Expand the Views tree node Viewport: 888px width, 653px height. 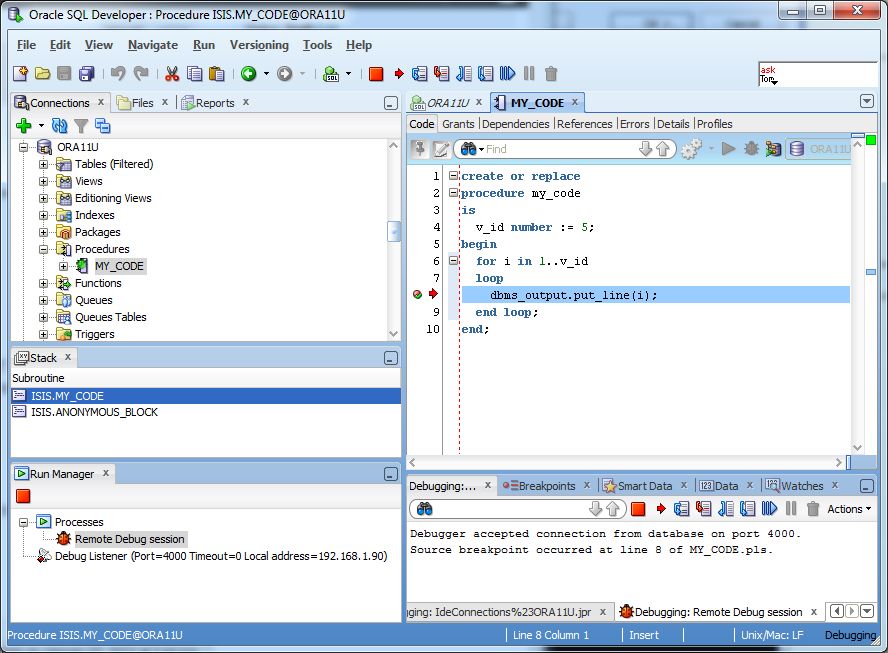tap(44, 181)
